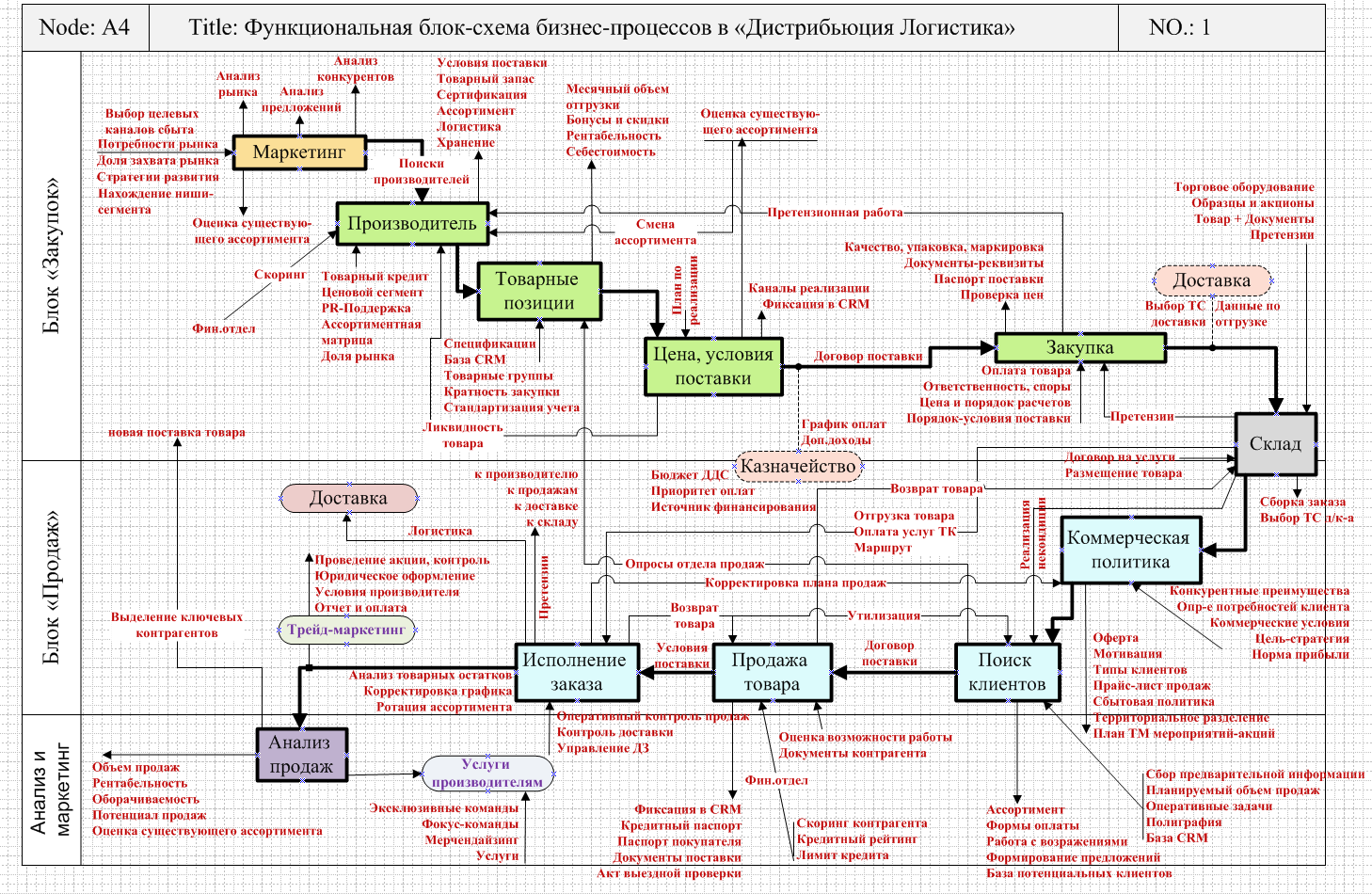
Task: Select the Утилизация label
Action: coord(884,615)
